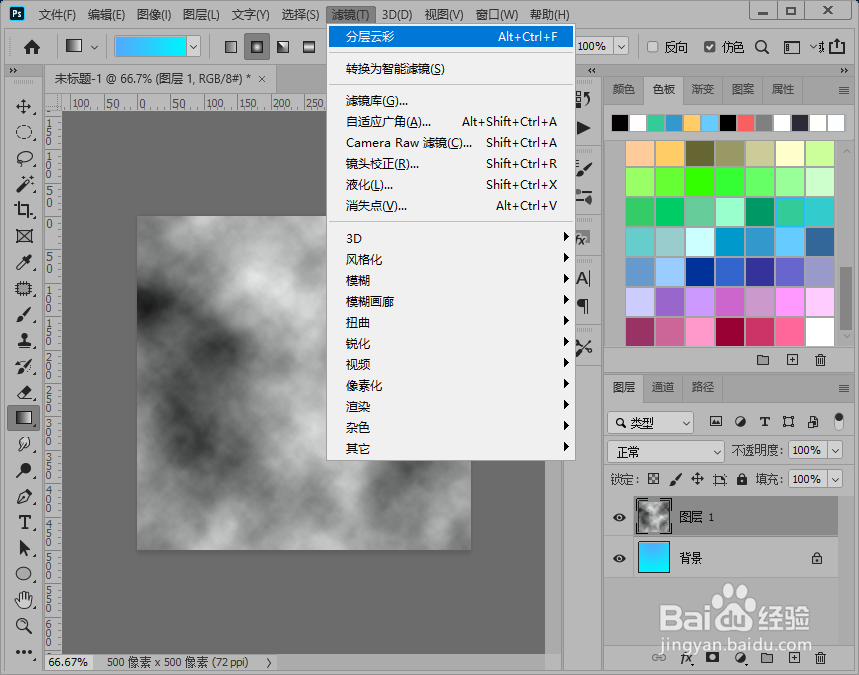Select the Eraser tool
The image size is (859, 675).
[22, 392]
